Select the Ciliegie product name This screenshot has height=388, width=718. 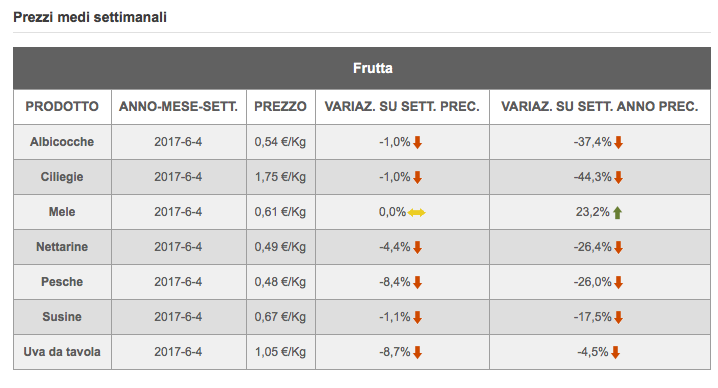[62, 177]
